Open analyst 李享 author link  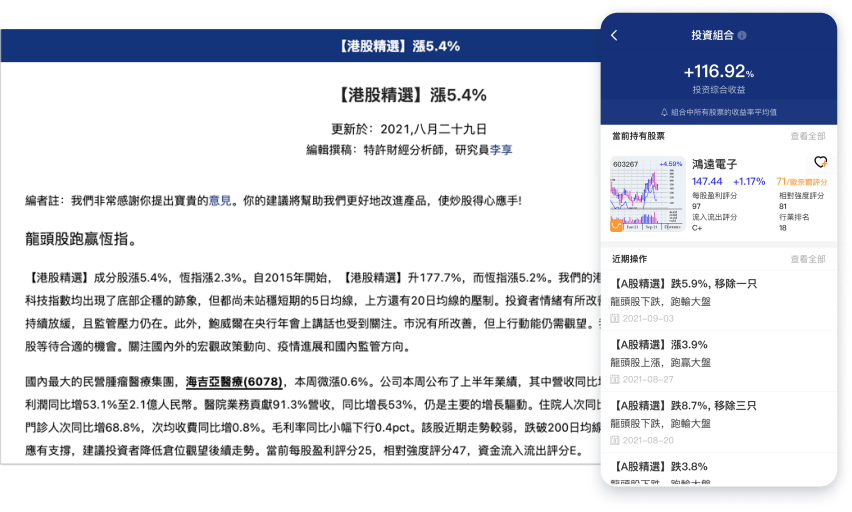500,149
